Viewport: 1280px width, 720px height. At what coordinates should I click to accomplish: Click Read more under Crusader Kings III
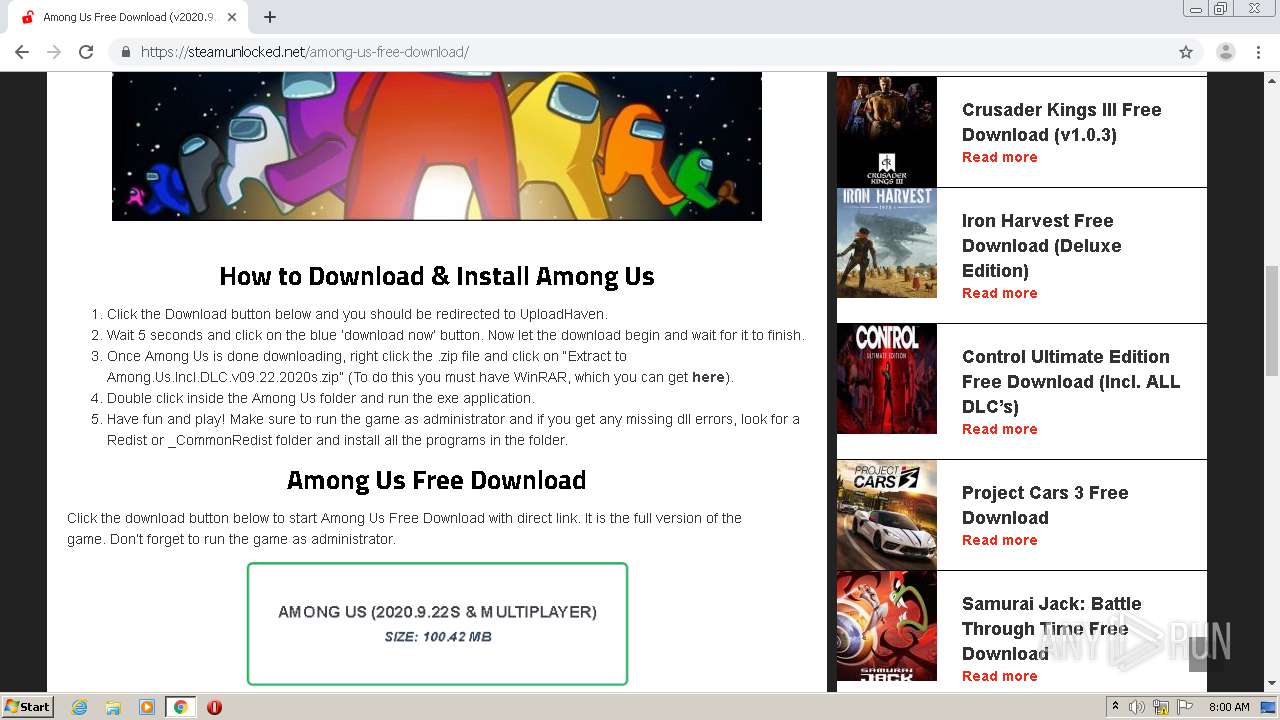coord(999,157)
